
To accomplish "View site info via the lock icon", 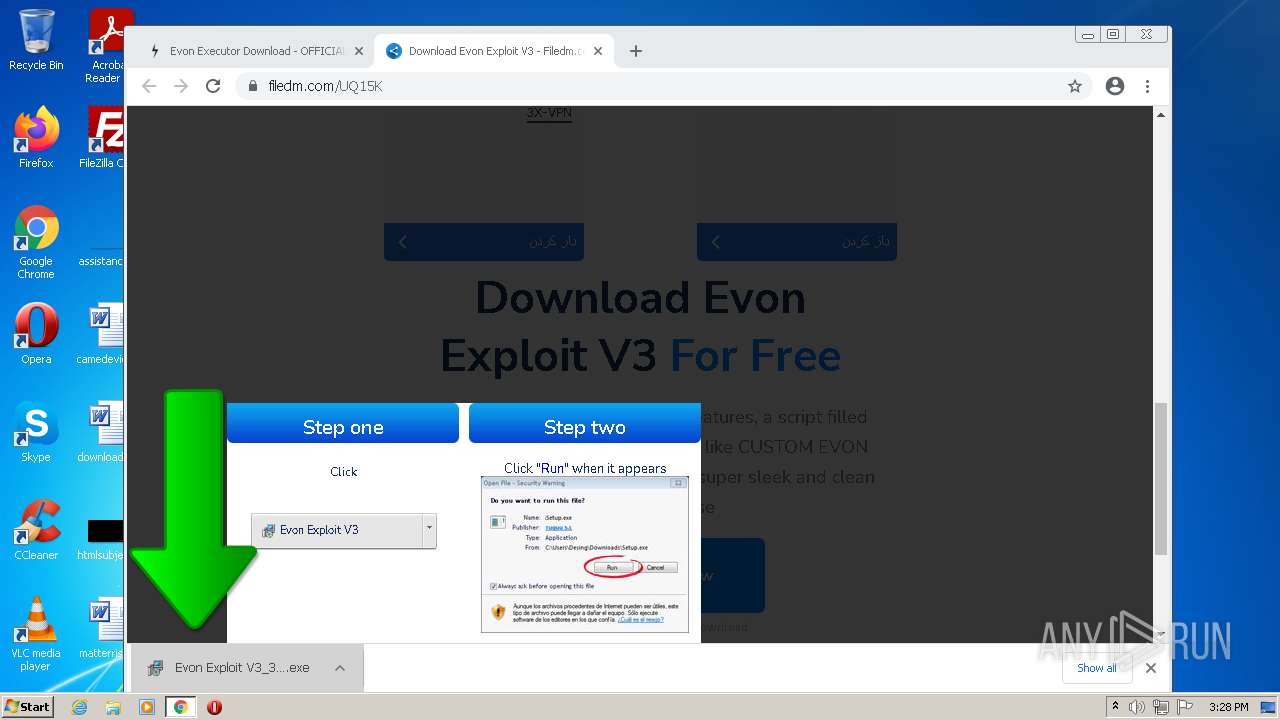I will 253,86.
